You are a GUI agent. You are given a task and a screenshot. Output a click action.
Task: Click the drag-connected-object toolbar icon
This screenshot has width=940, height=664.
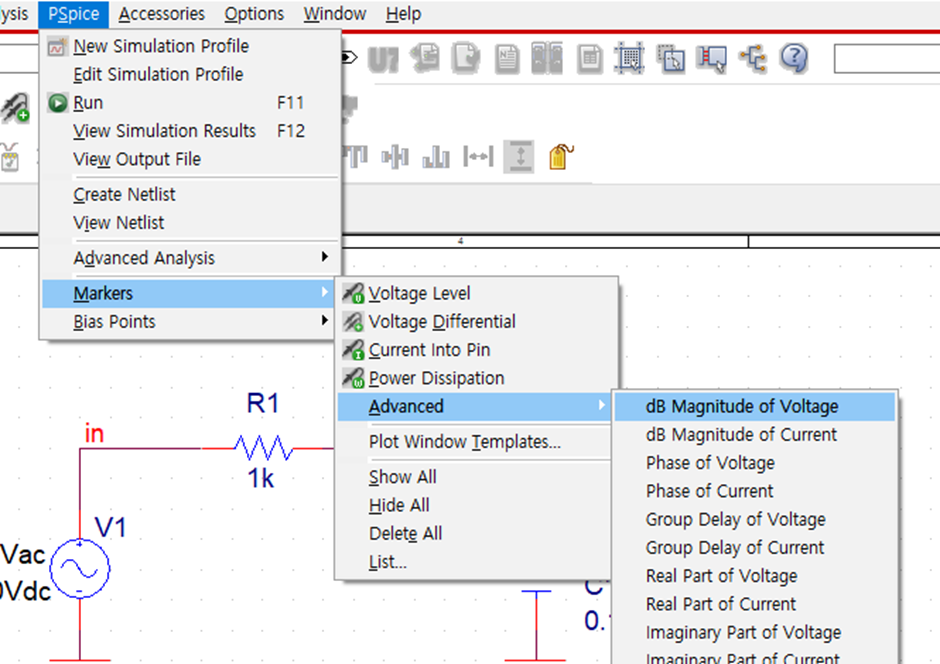coord(712,59)
